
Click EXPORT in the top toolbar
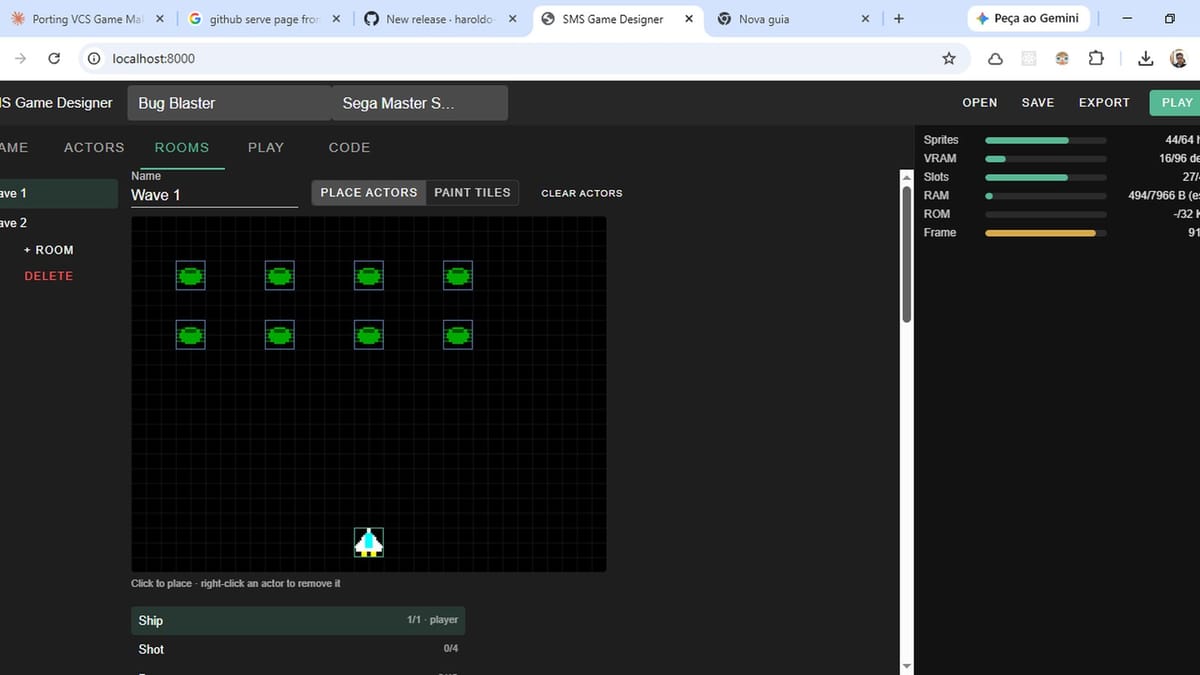tap(1104, 103)
